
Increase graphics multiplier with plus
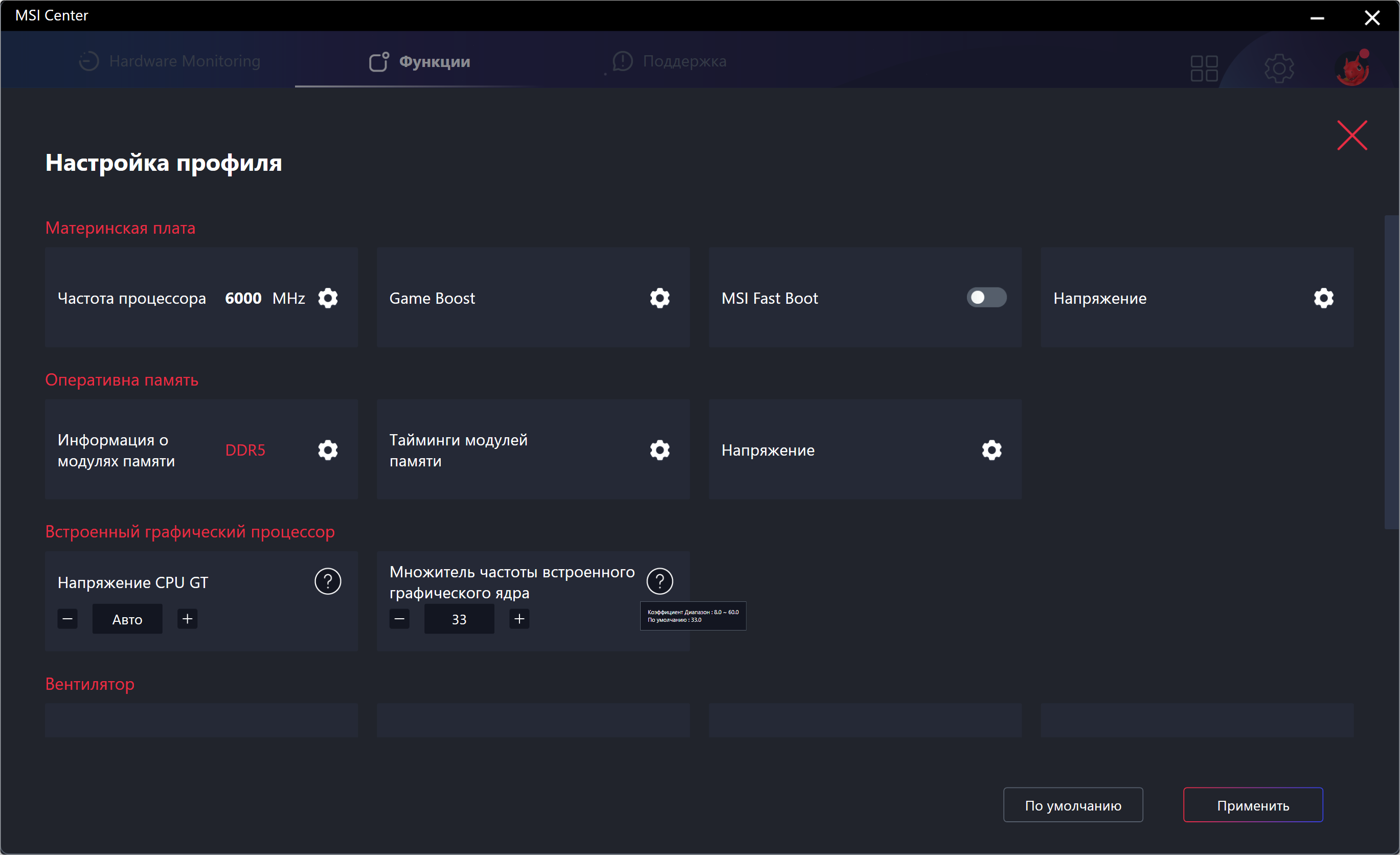(x=520, y=619)
